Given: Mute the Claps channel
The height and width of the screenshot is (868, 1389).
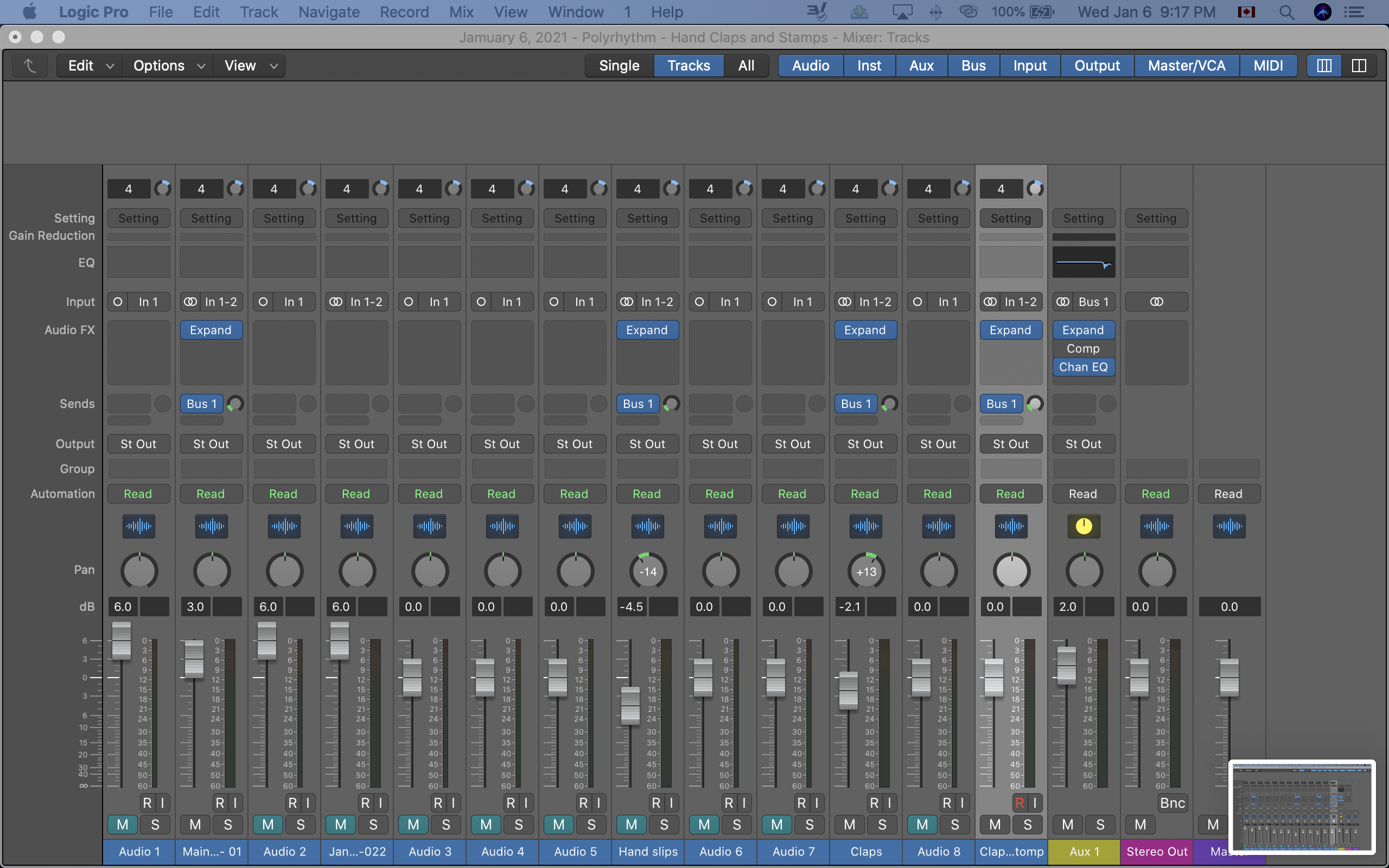Looking at the screenshot, I should tap(850, 825).
